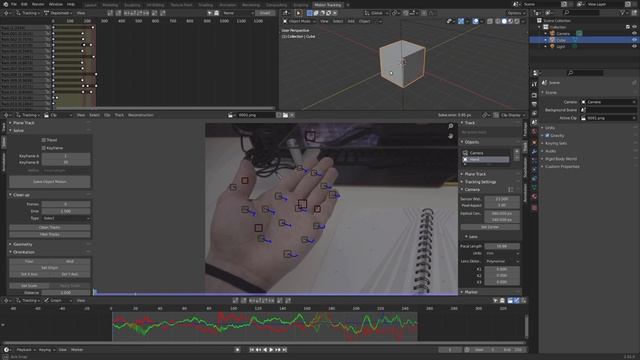Switch viewport to wireframe shading
Screen dimensions: 640x360
pos(498,21)
